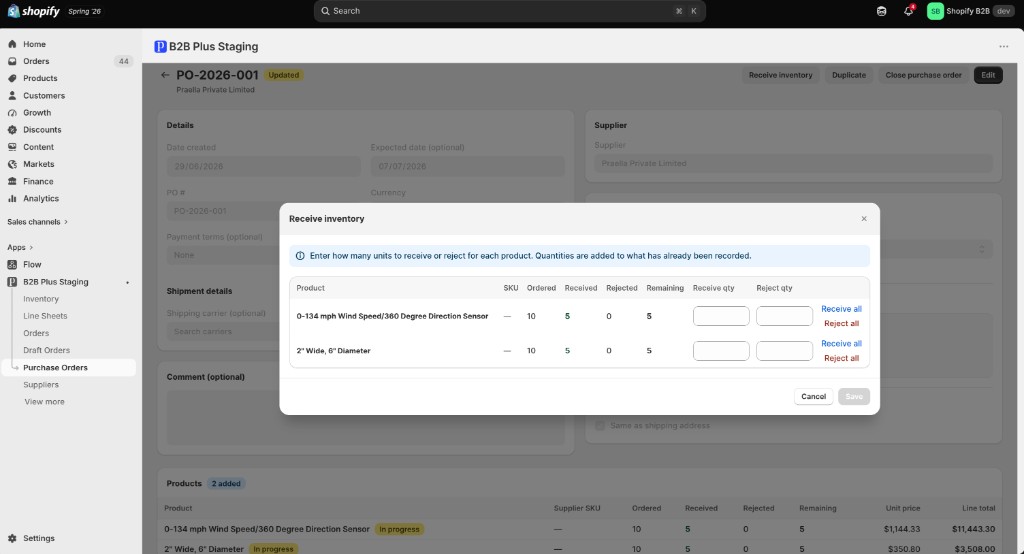Viewport: 1024px width, 554px height.
Task: Open the notifications bell
Action: pyautogui.click(x=908, y=11)
